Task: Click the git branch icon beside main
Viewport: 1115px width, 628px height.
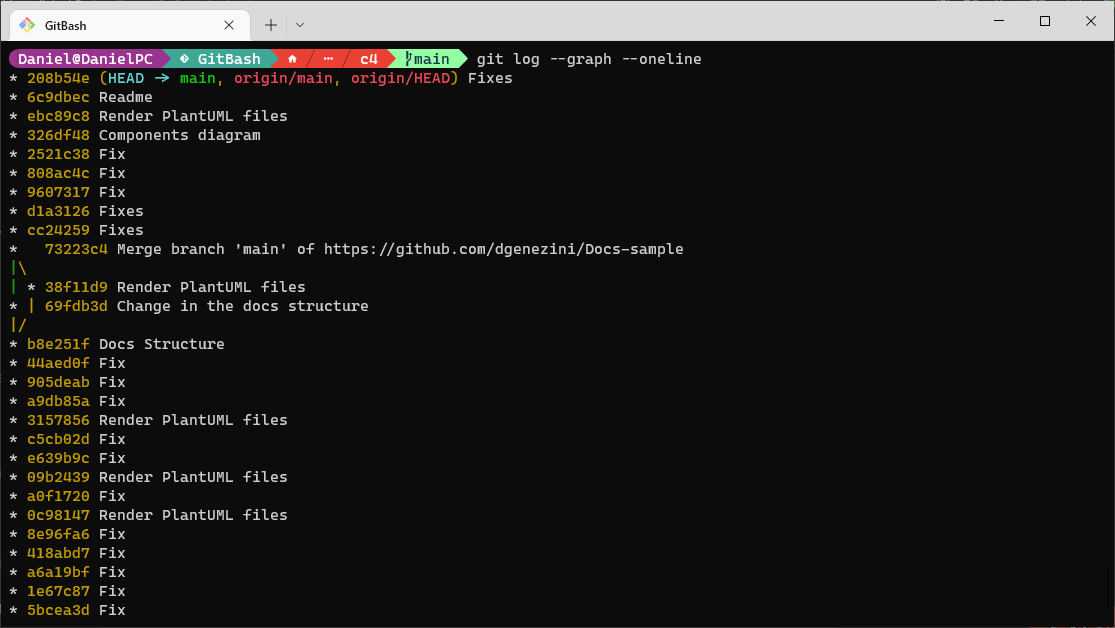Action: (x=407, y=59)
